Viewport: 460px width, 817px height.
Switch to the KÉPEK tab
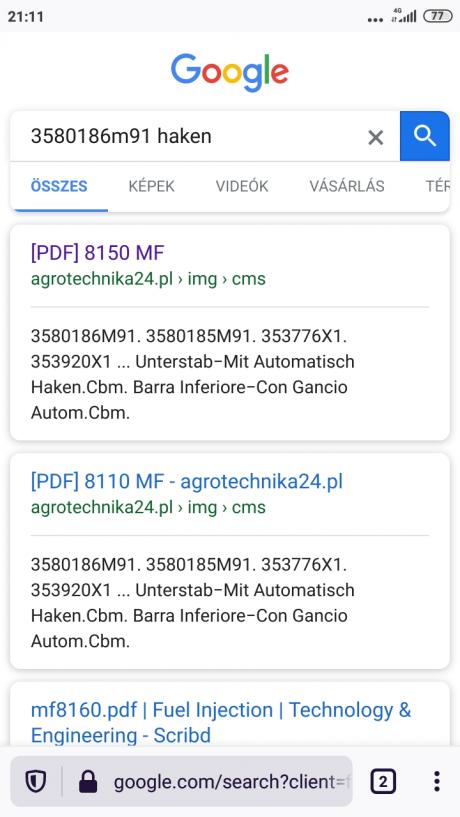point(152,186)
